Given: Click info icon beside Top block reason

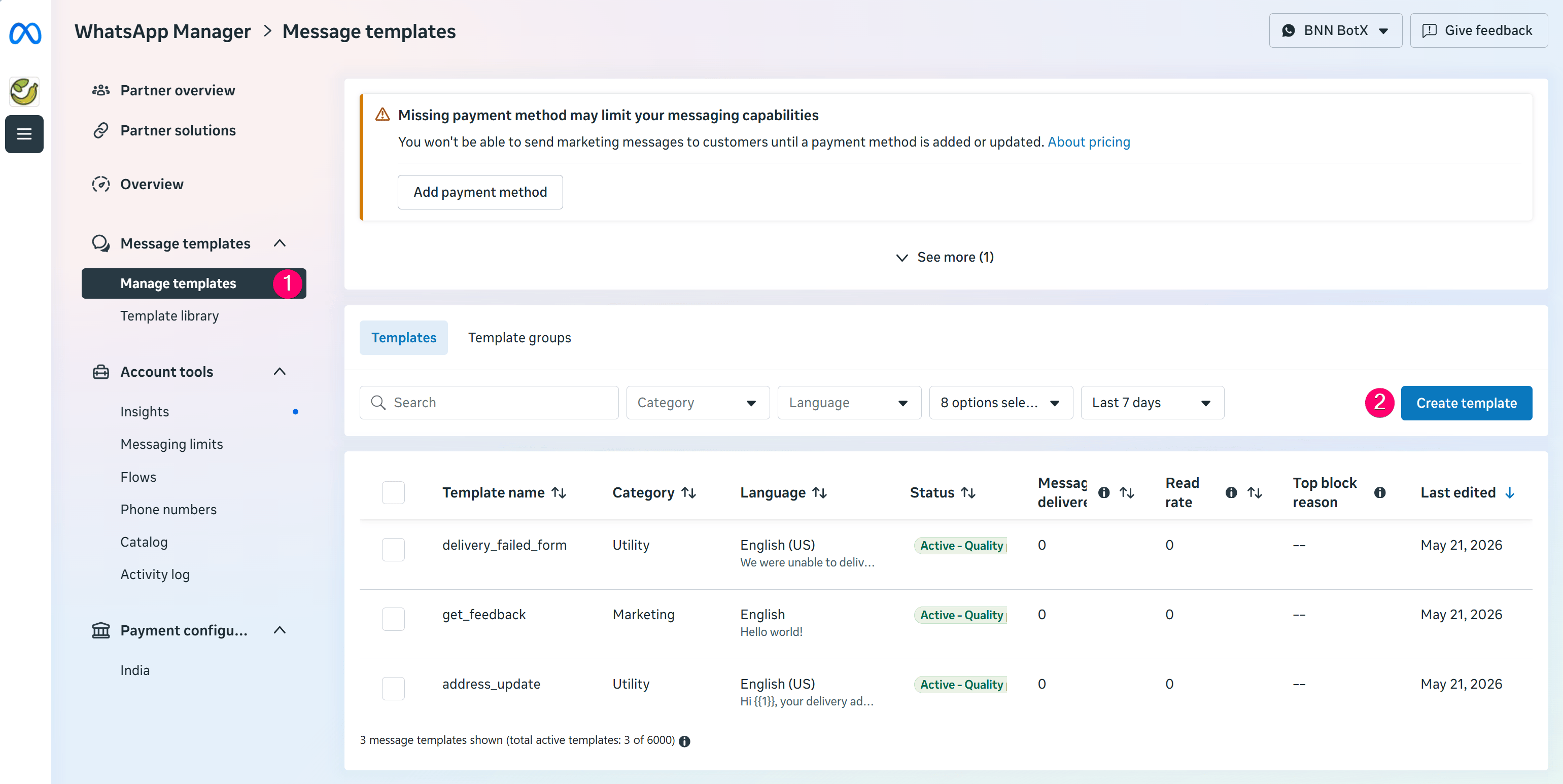Looking at the screenshot, I should [1380, 493].
